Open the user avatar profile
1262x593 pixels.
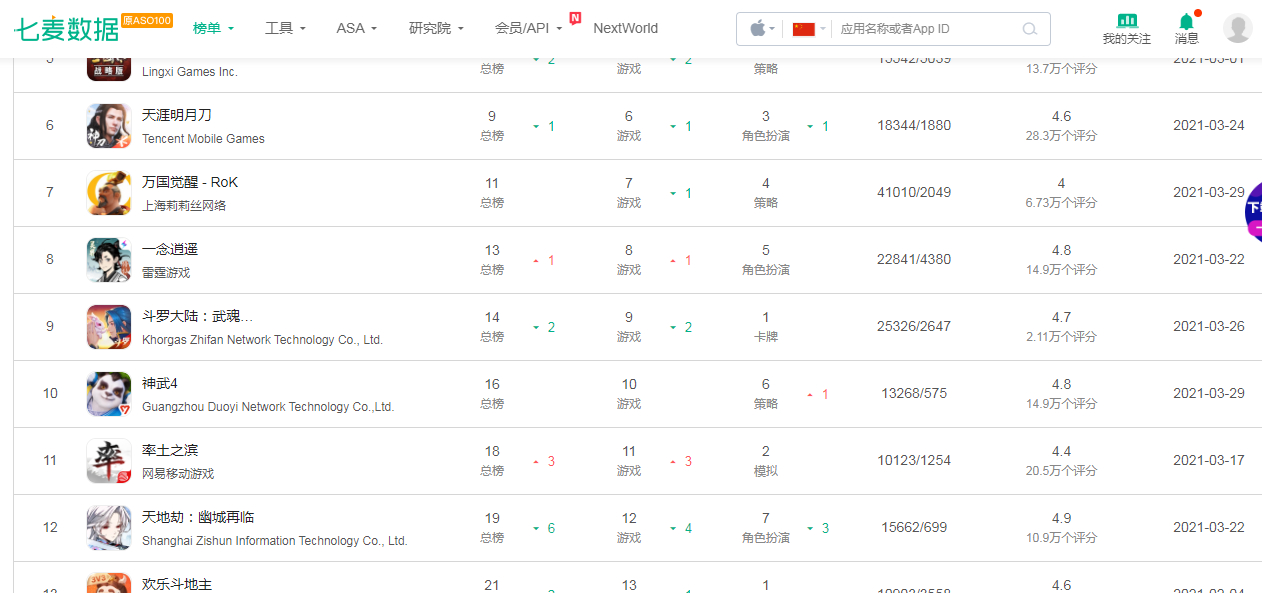(1238, 28)
